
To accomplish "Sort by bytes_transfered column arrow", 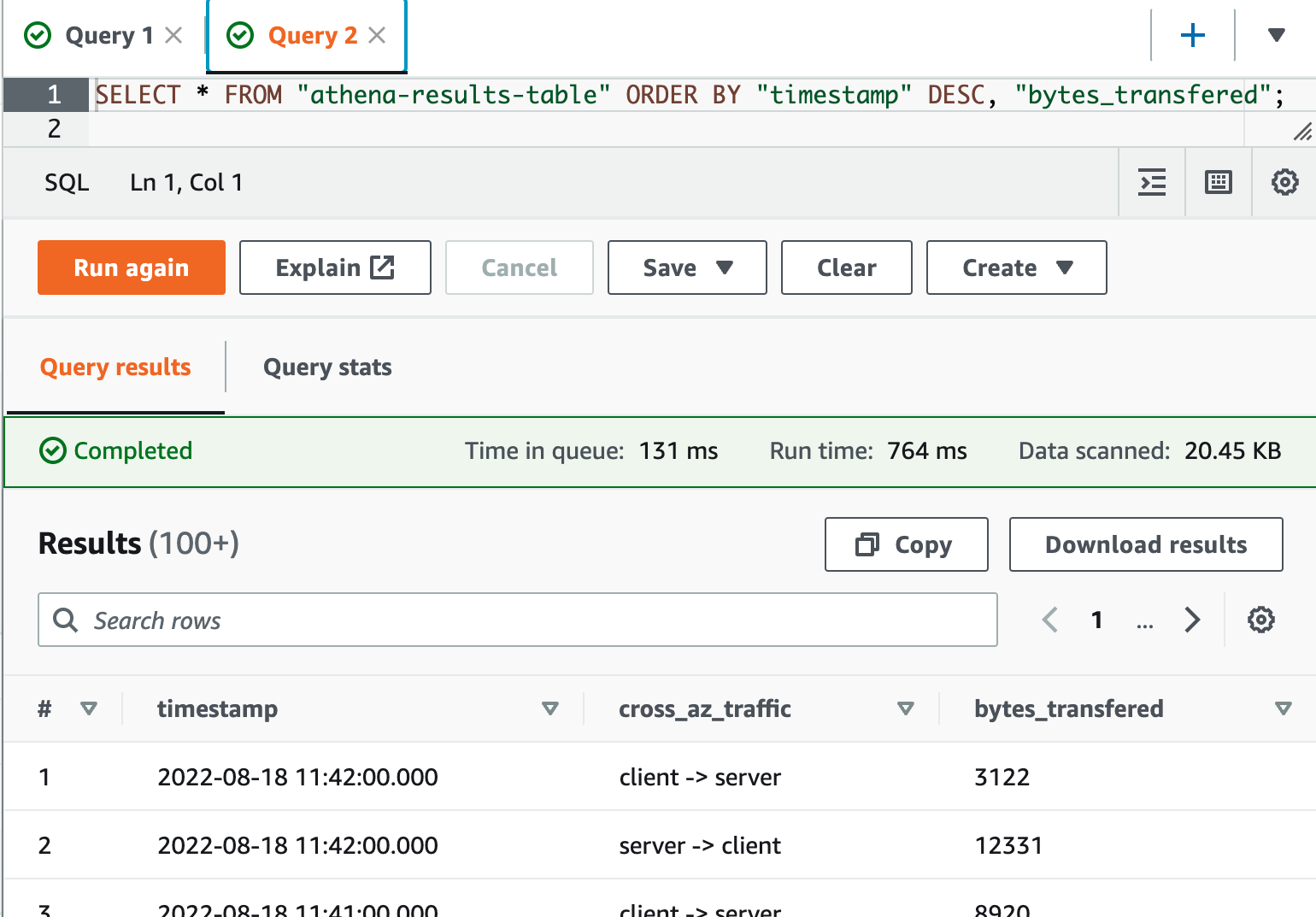I will [x=1283, y=708].
